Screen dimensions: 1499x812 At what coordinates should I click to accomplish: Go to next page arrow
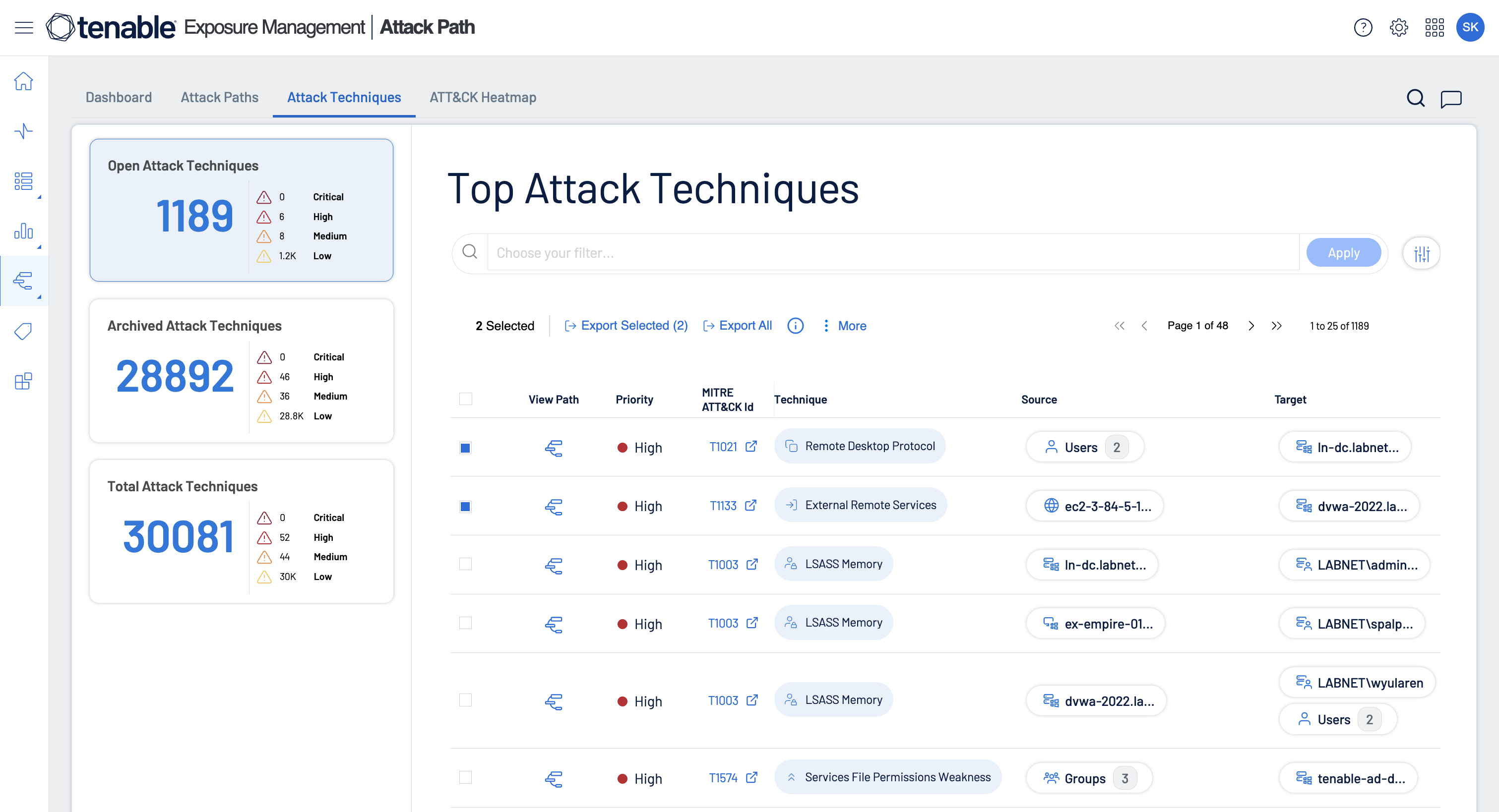(x=1251, y=326)
